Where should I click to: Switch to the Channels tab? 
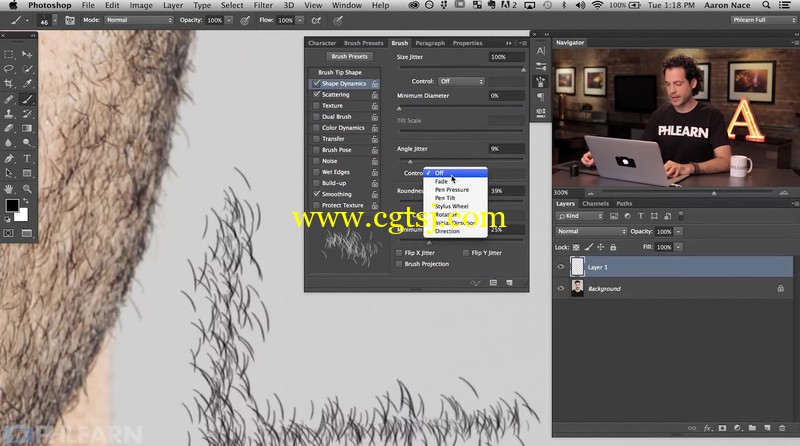[x=595, y=203]
